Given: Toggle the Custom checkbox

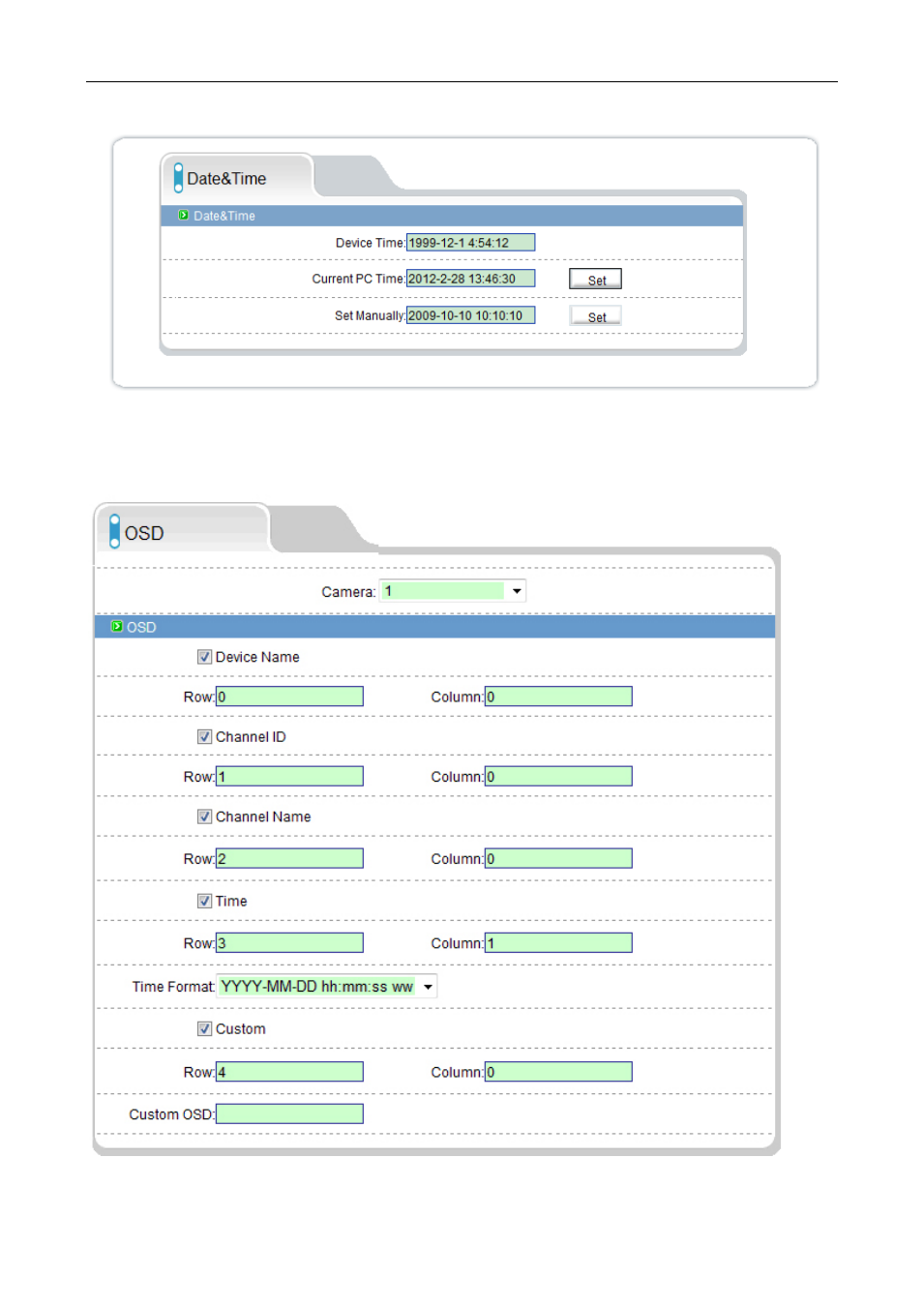Looking at the screenshot, I should coord(204,1029).
